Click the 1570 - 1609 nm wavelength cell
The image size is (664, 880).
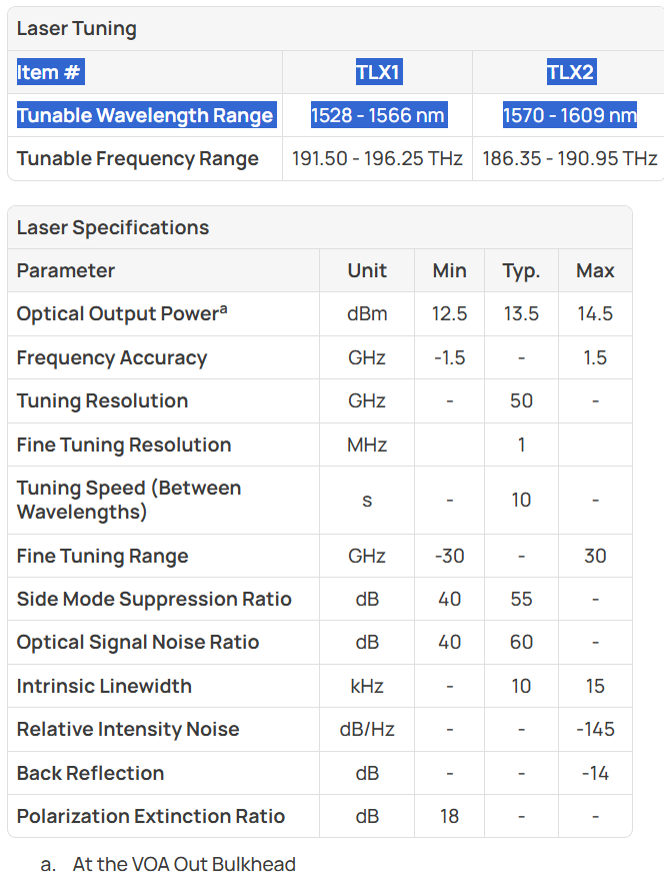[570, 115]
